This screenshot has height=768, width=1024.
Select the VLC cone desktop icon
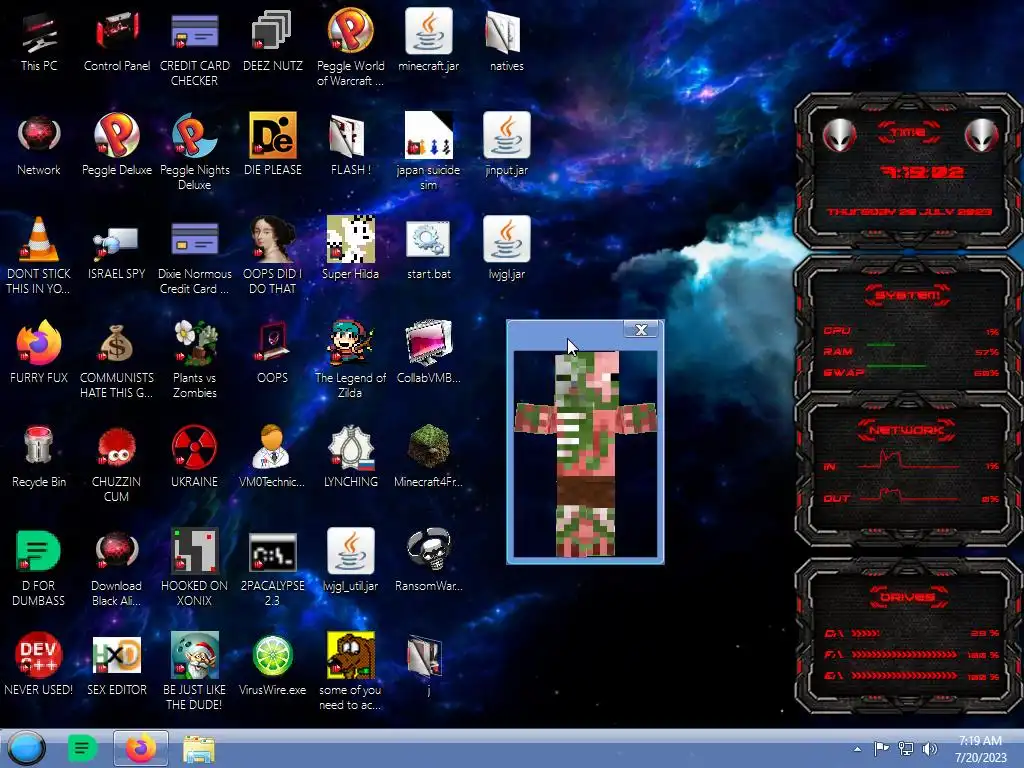39,256
